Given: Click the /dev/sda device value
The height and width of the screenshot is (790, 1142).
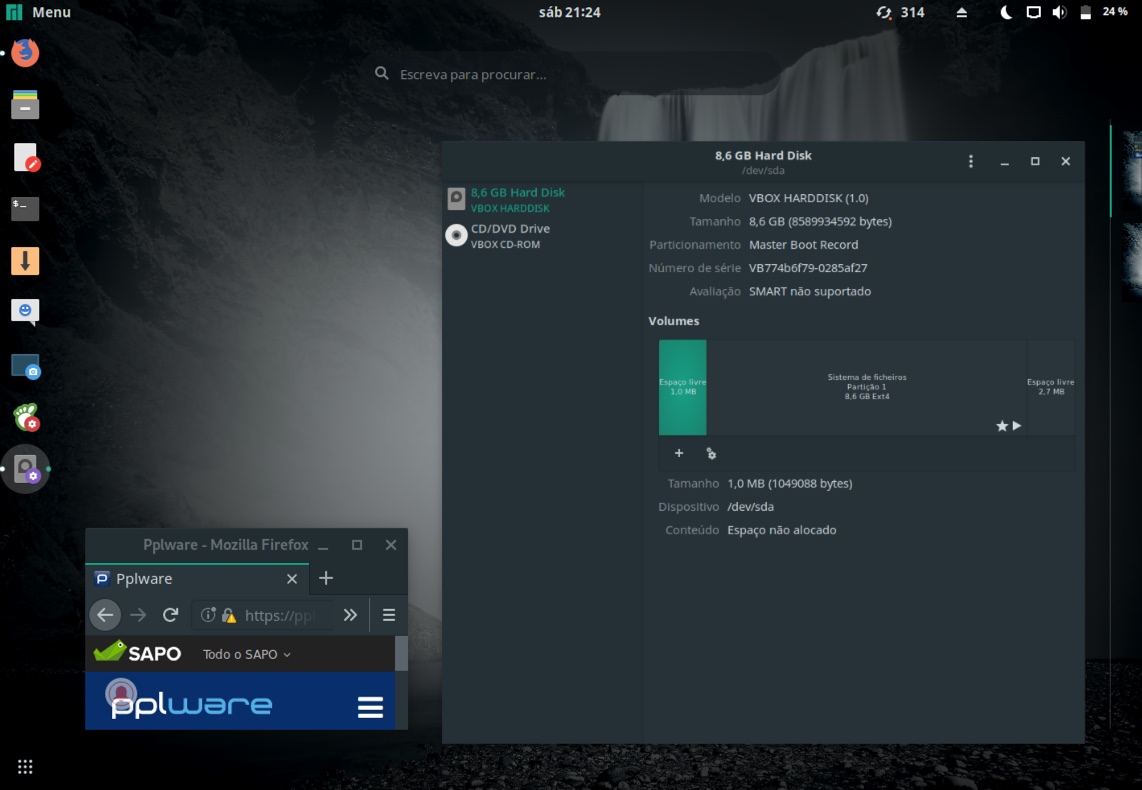Looking at the screenshot, I should point(750,507).
